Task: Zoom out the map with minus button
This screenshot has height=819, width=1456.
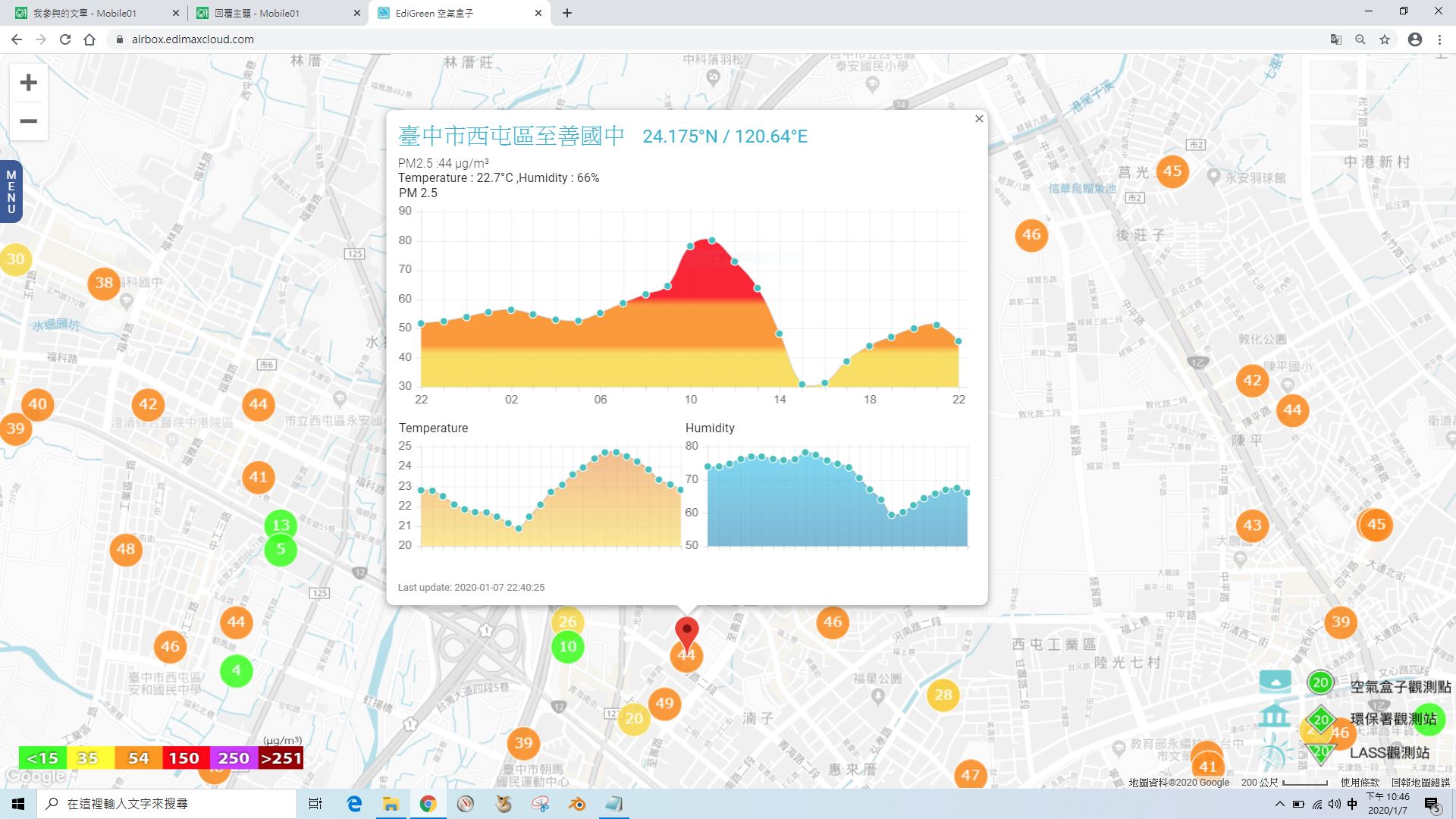Action: [x=28, y=121]
